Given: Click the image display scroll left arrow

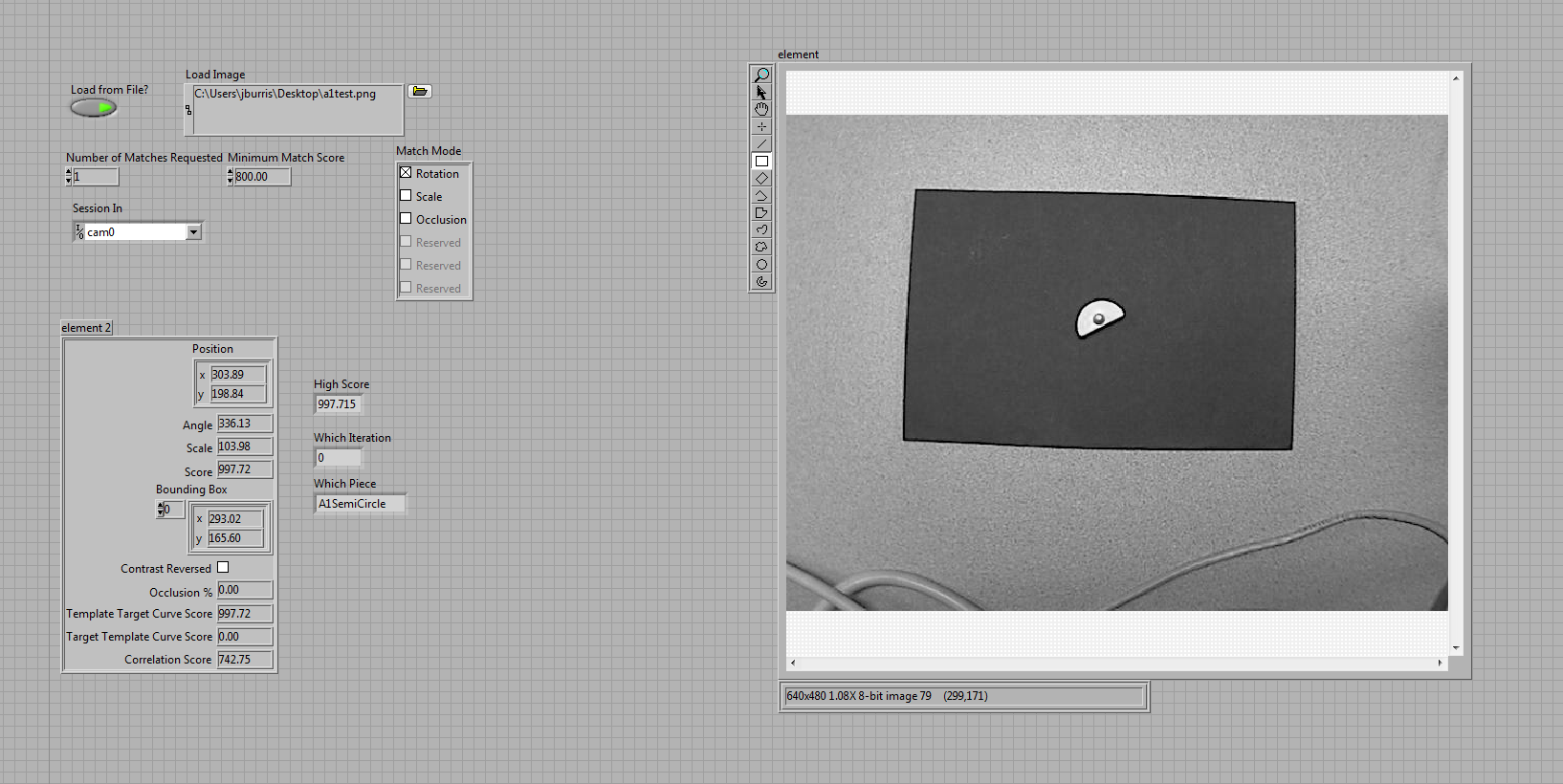Looking at the screenshot, I should 793,663.
